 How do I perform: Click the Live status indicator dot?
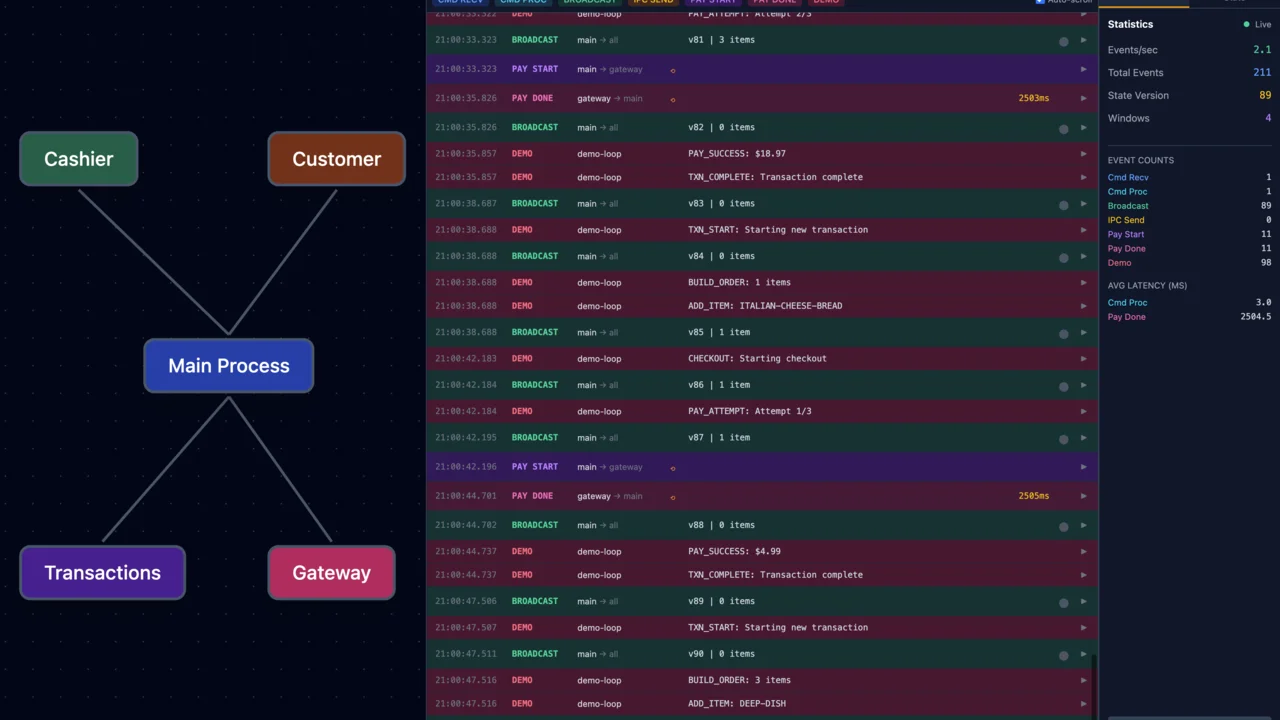[x=1247, y=24]
